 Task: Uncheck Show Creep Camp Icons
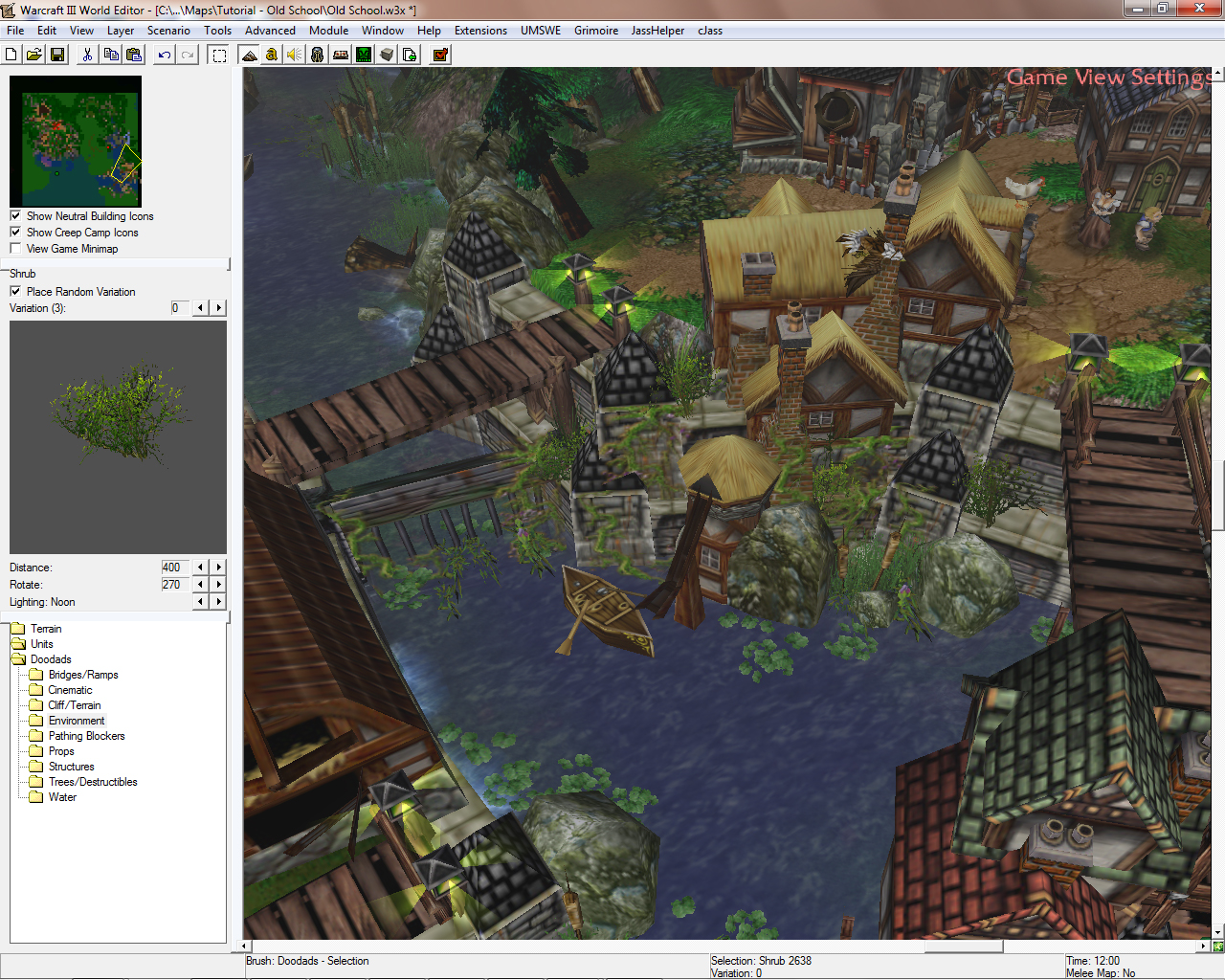pyautogui.click(x=15, y=233)
